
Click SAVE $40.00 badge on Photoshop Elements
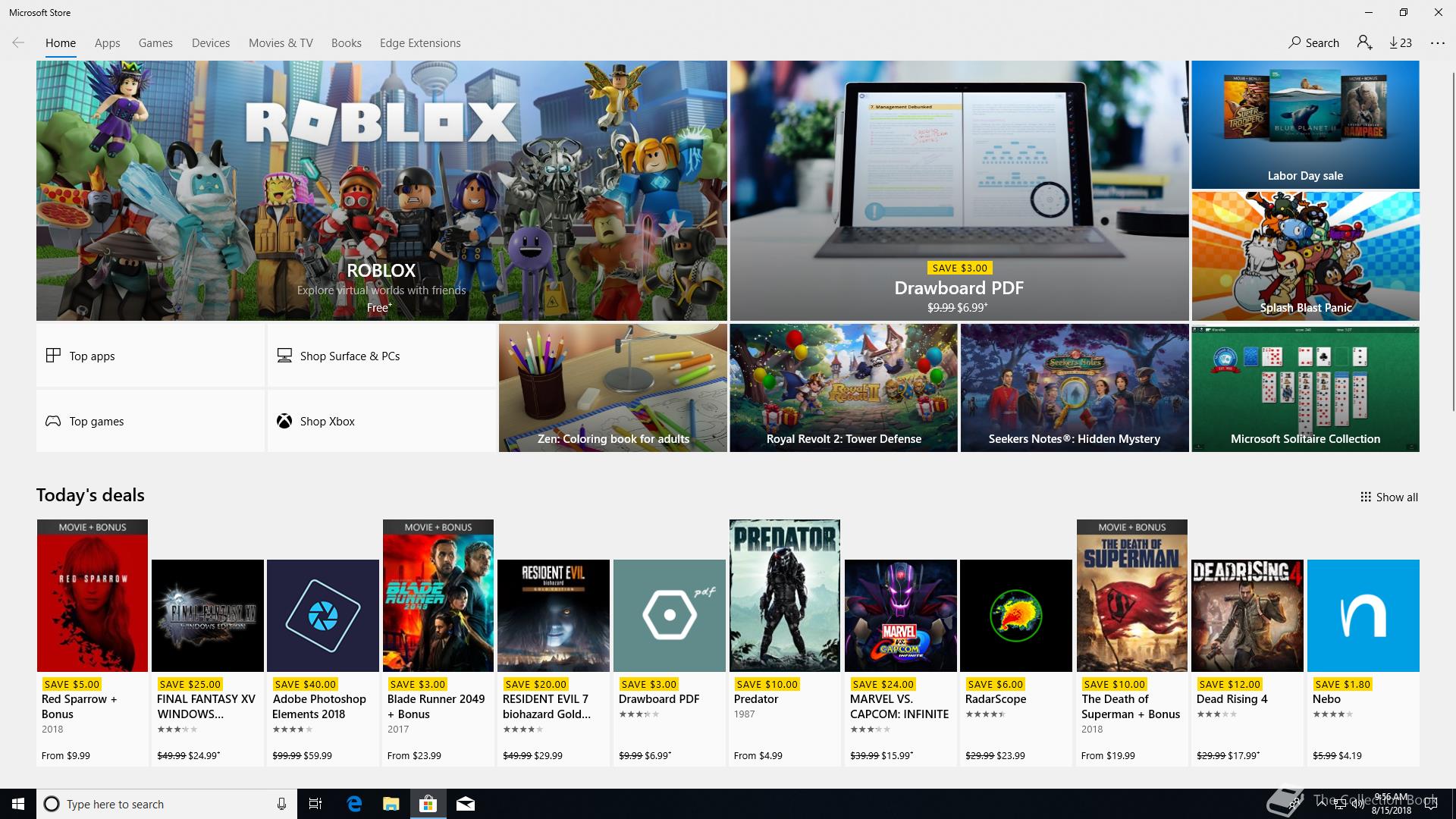(305, 684)
